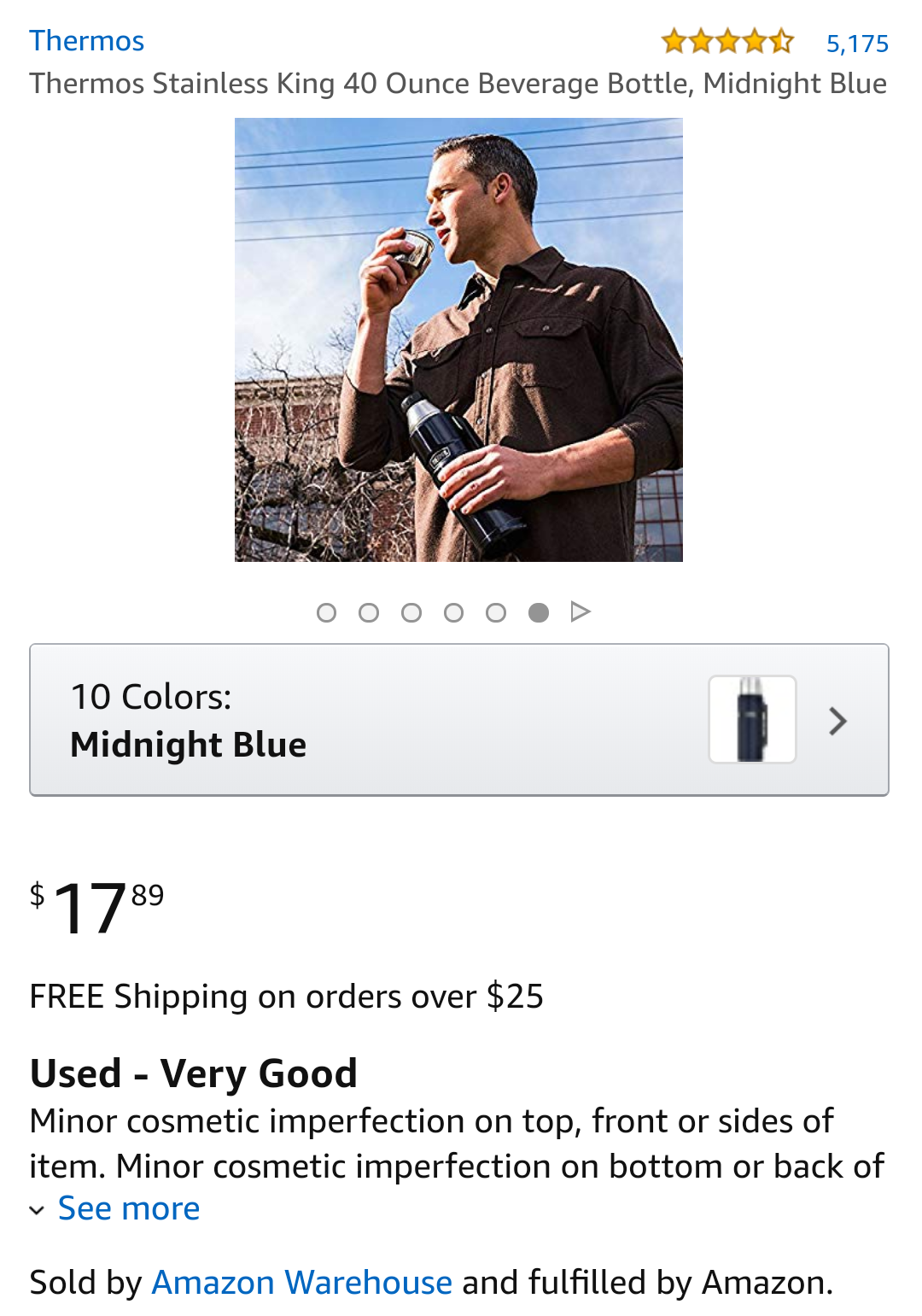Select the sixth filled carousel dot
The width and height of the screenshot is (922, 1316).
(539, 612)
